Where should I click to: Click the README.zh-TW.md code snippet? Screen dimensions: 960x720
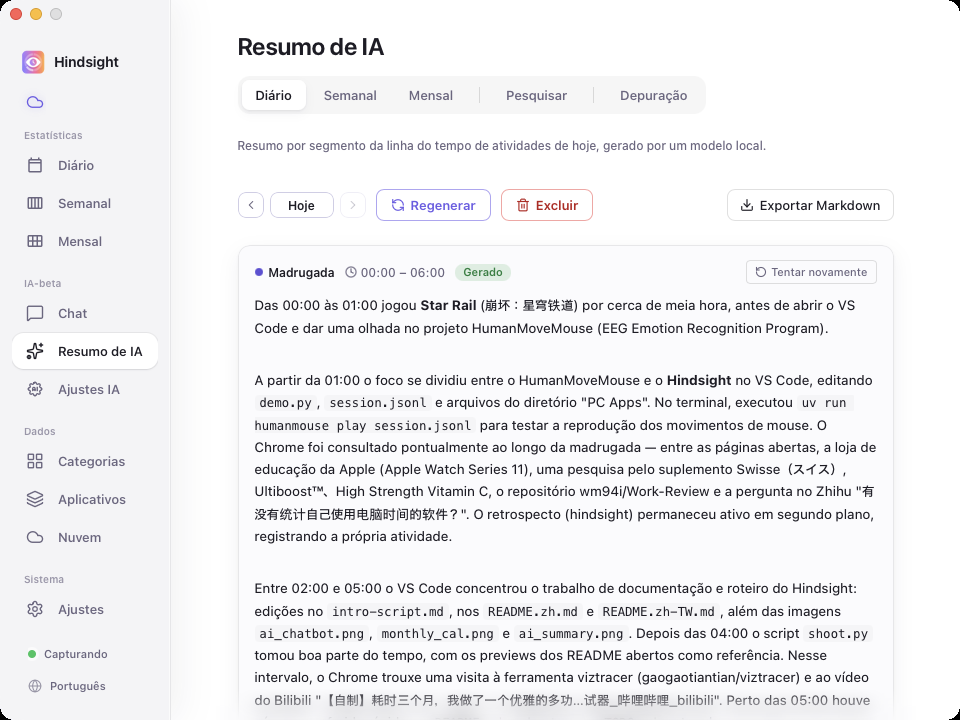coord(659,612)
